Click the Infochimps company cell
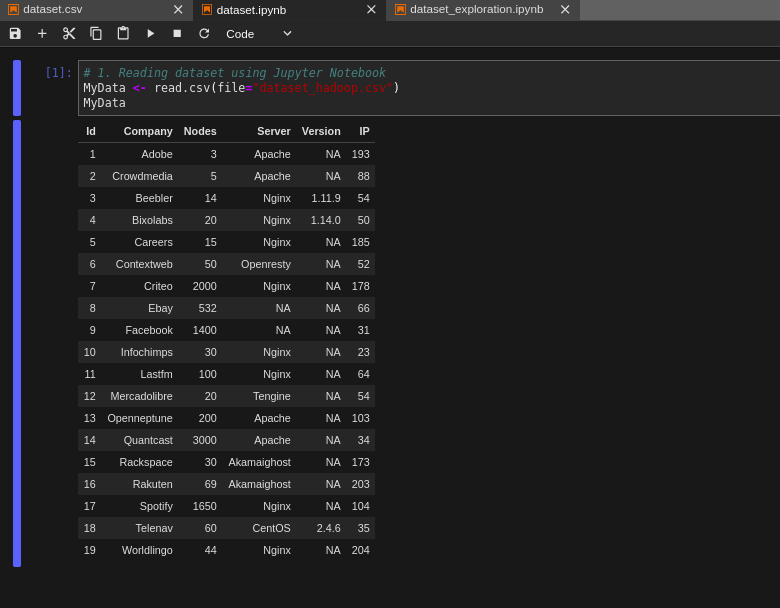The width and height of the screenshot is (780, 608). (147, 352)
